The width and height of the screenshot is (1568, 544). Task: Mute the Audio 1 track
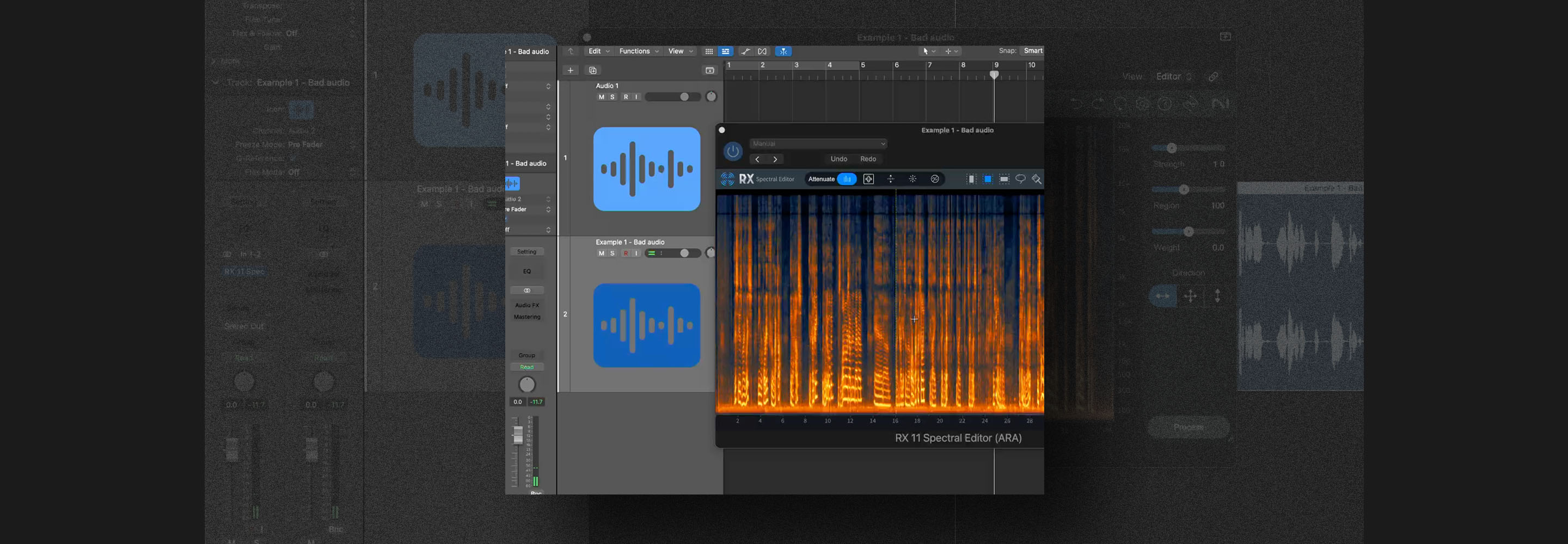click(x=602, y=97)
